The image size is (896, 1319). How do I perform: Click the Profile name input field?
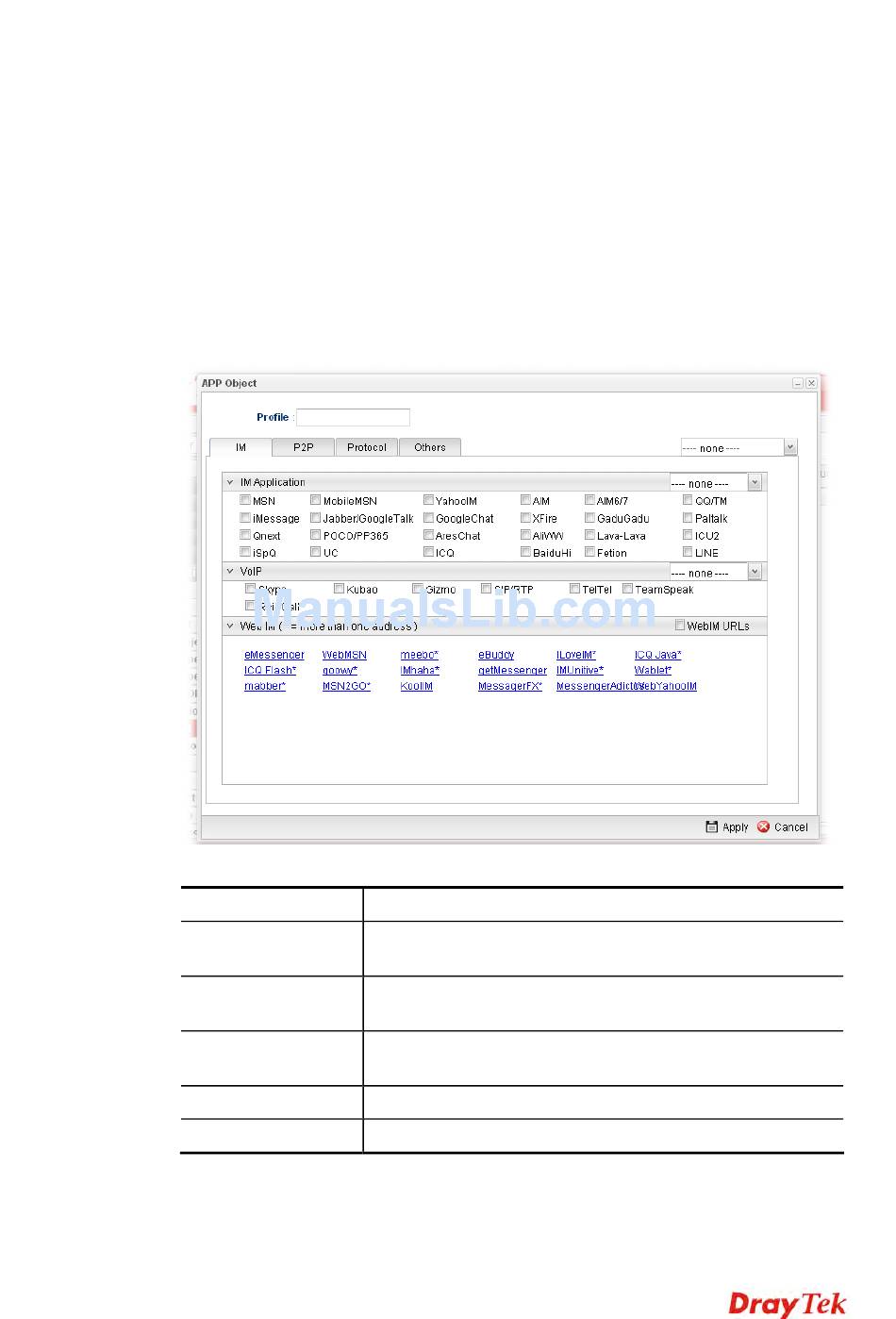(x=353, y=417)
